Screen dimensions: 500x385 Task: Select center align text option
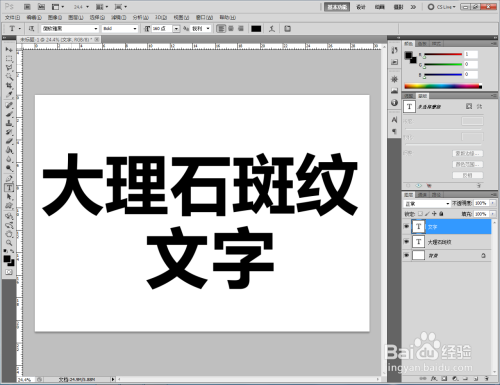231,29
